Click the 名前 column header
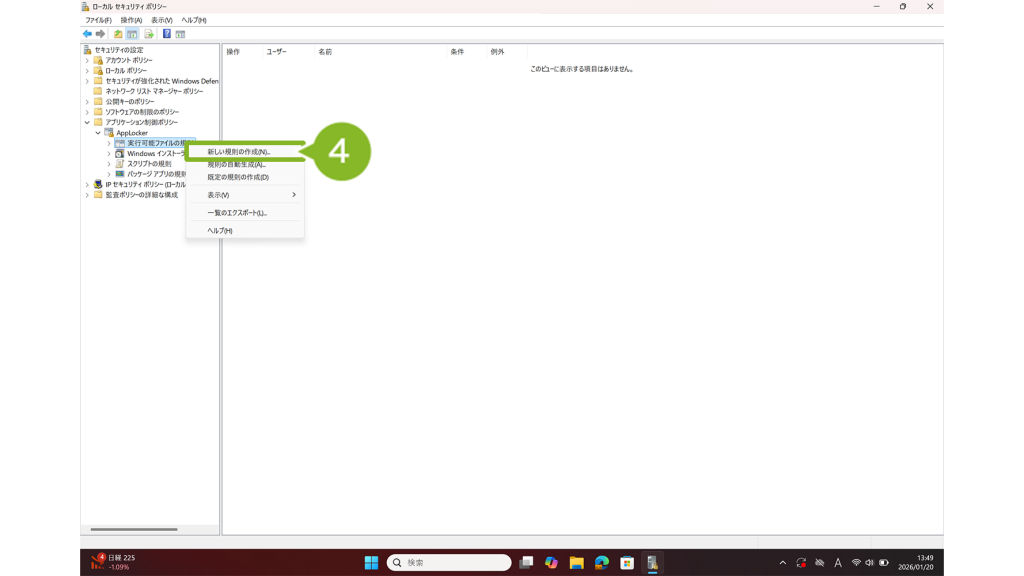The height and width of the screenshot is (576, 1024). [x=325, y=52]
